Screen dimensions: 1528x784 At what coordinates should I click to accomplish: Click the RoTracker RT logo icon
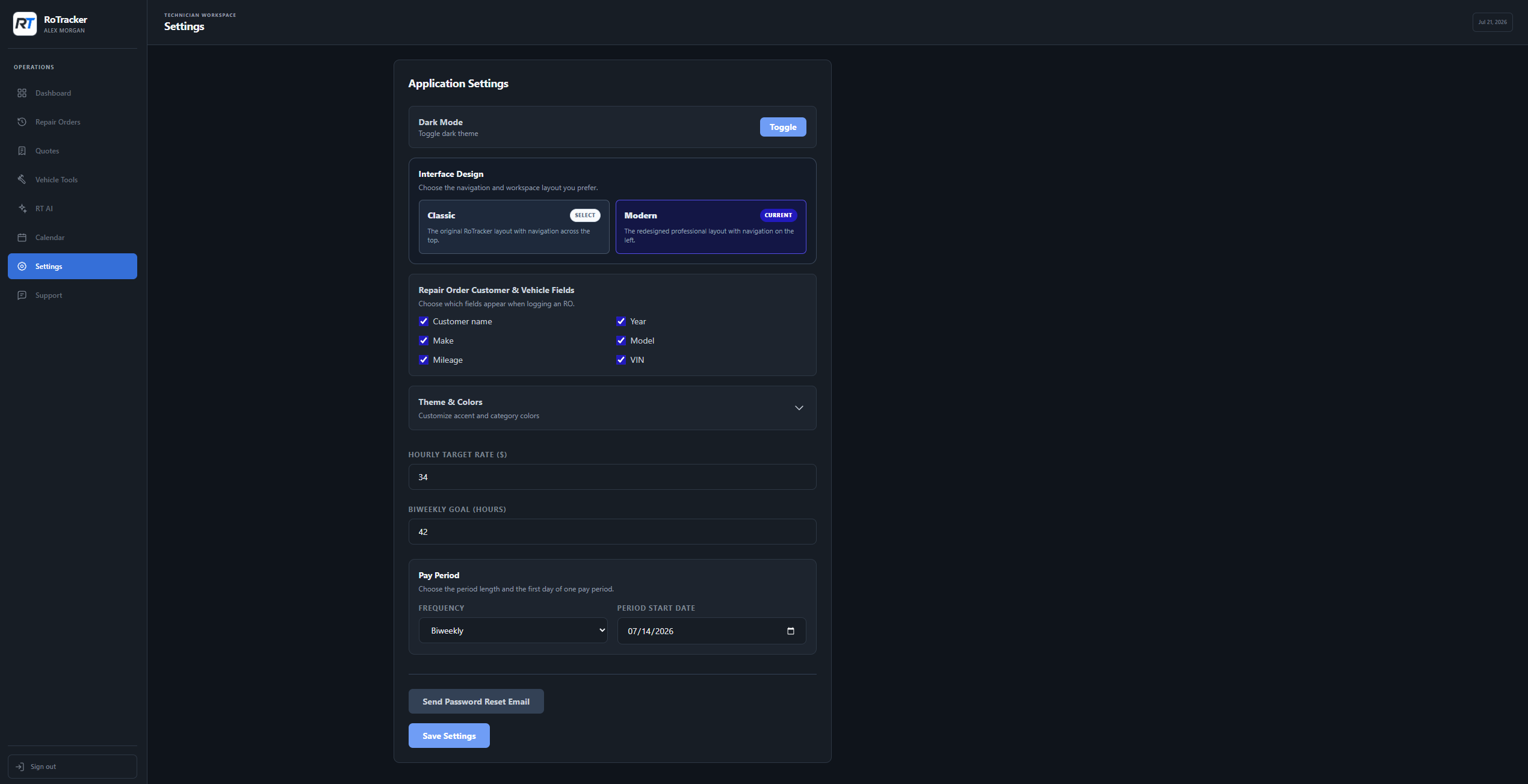pos(25,24)
